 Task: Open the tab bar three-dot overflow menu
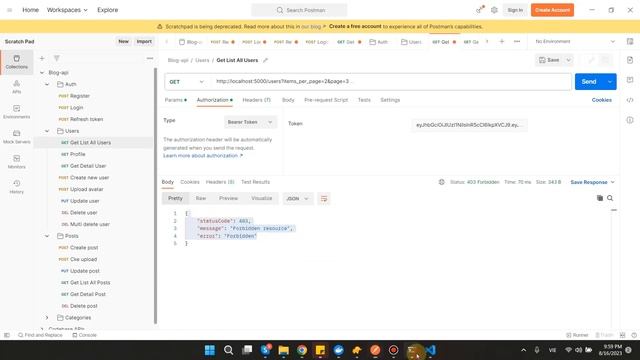point(517,42)
